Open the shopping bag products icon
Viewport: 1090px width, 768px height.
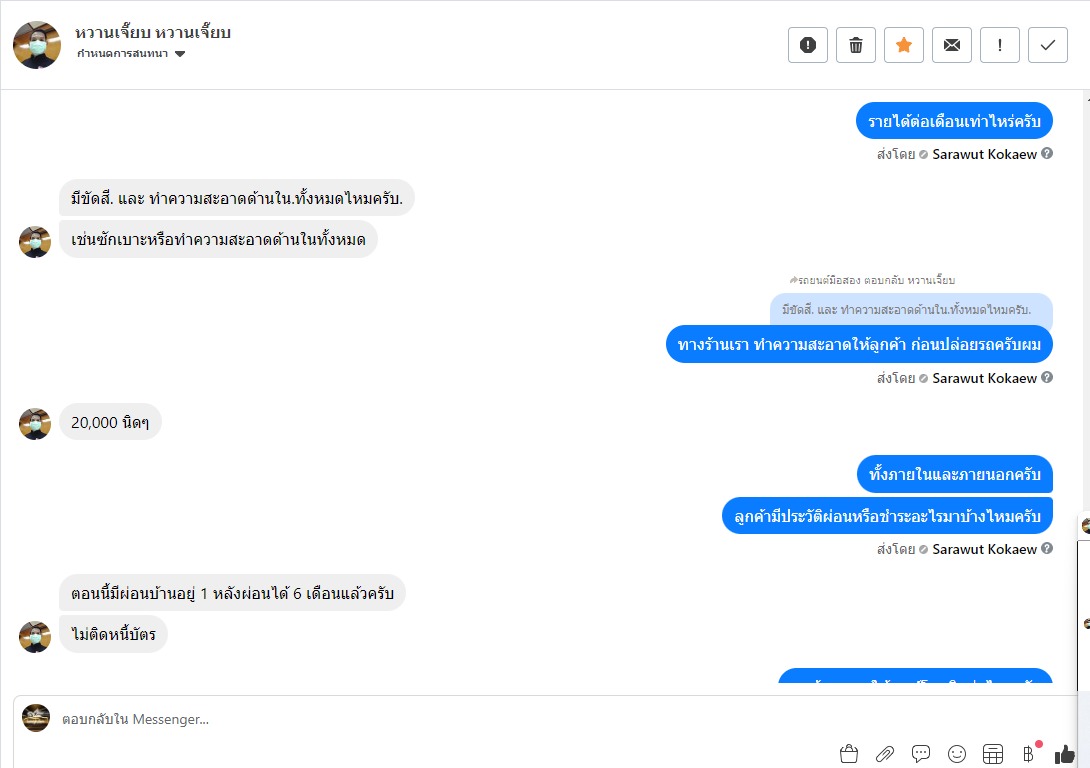849,753
